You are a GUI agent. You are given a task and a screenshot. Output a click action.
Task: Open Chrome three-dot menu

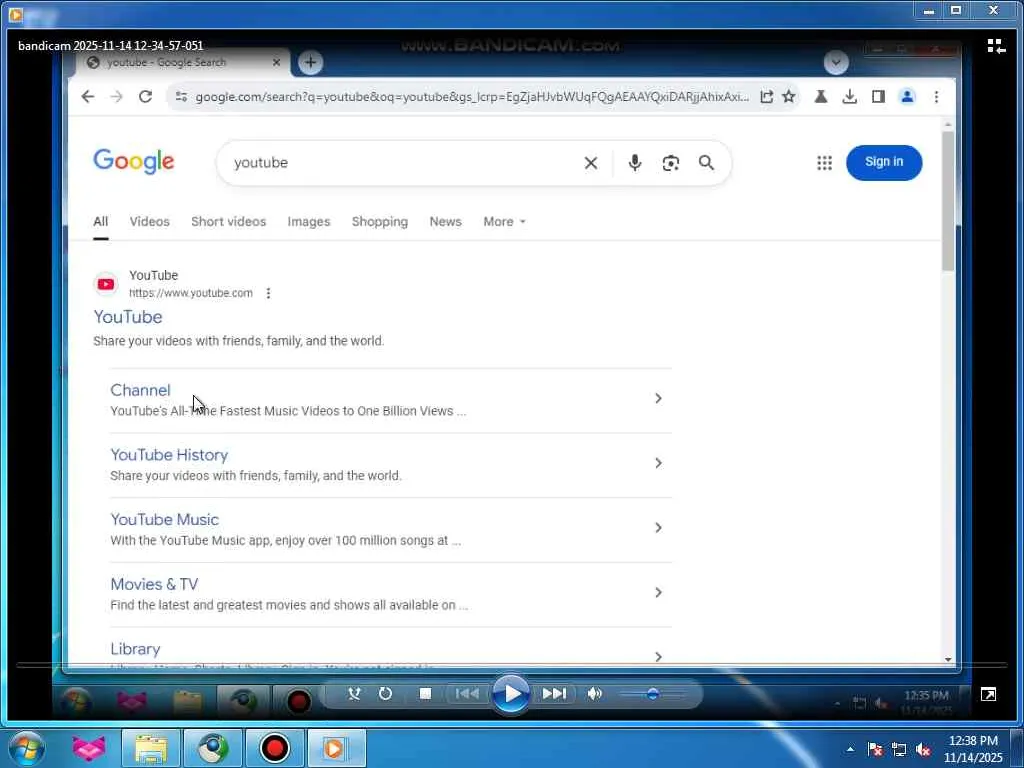point(936,97)
